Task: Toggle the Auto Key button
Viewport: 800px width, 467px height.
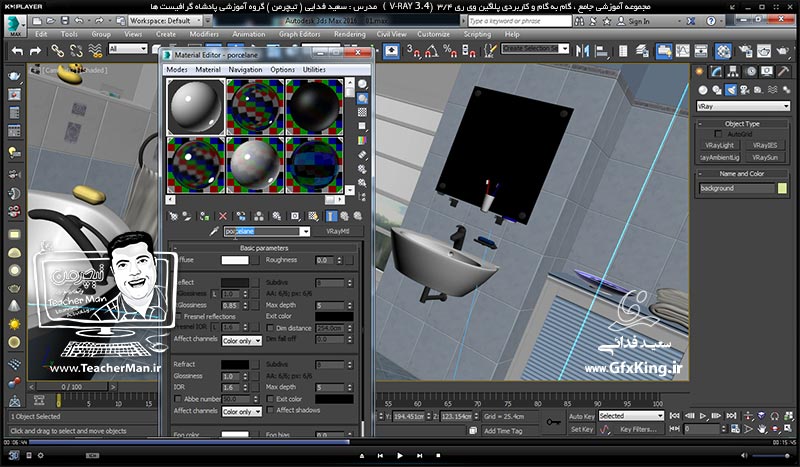Action: coord(582,416)
